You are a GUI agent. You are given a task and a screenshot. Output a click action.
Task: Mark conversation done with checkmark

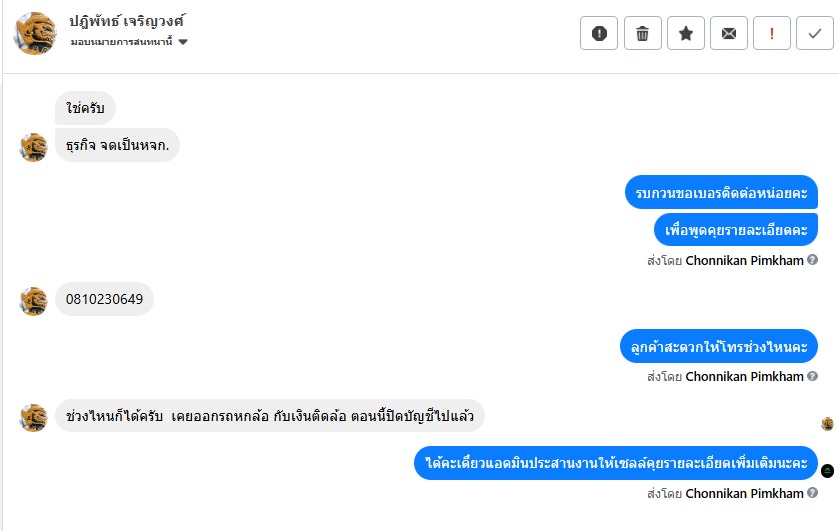[815, 33]
